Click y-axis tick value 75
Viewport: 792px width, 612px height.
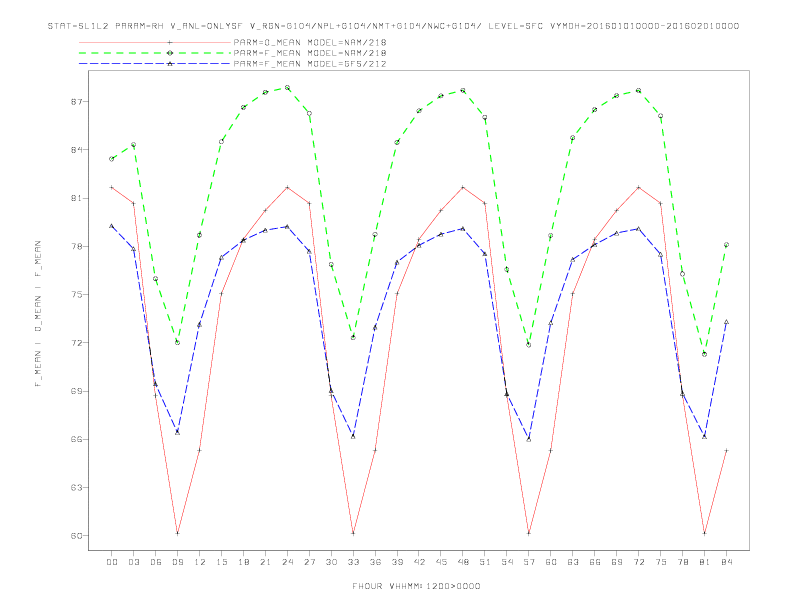pyautogui.click(x=76, y=295)
